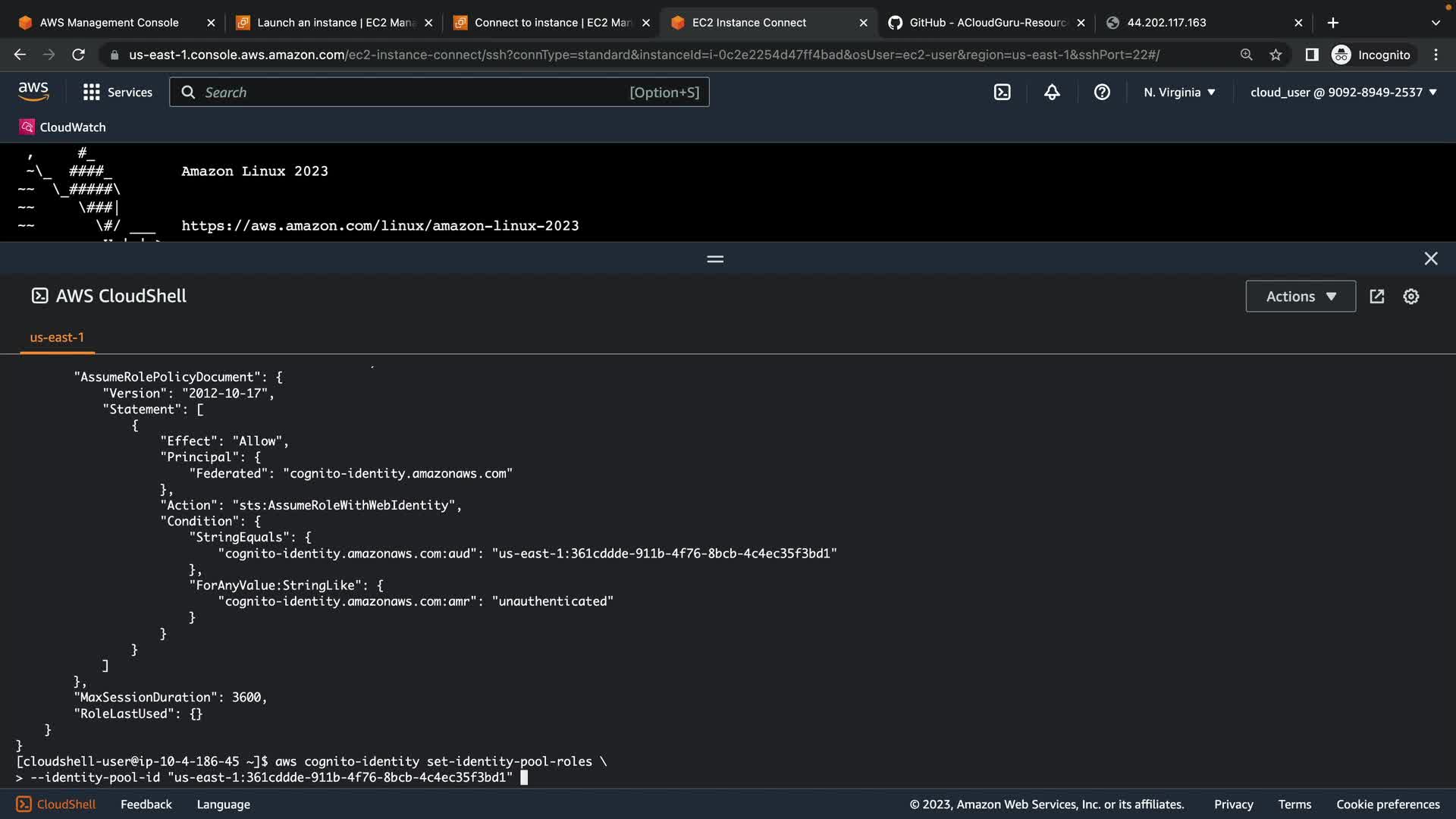This screenshot has height=819, width=1456.
Task: Open the AWS help question mark menu
Action: (x=1102, y=93)
